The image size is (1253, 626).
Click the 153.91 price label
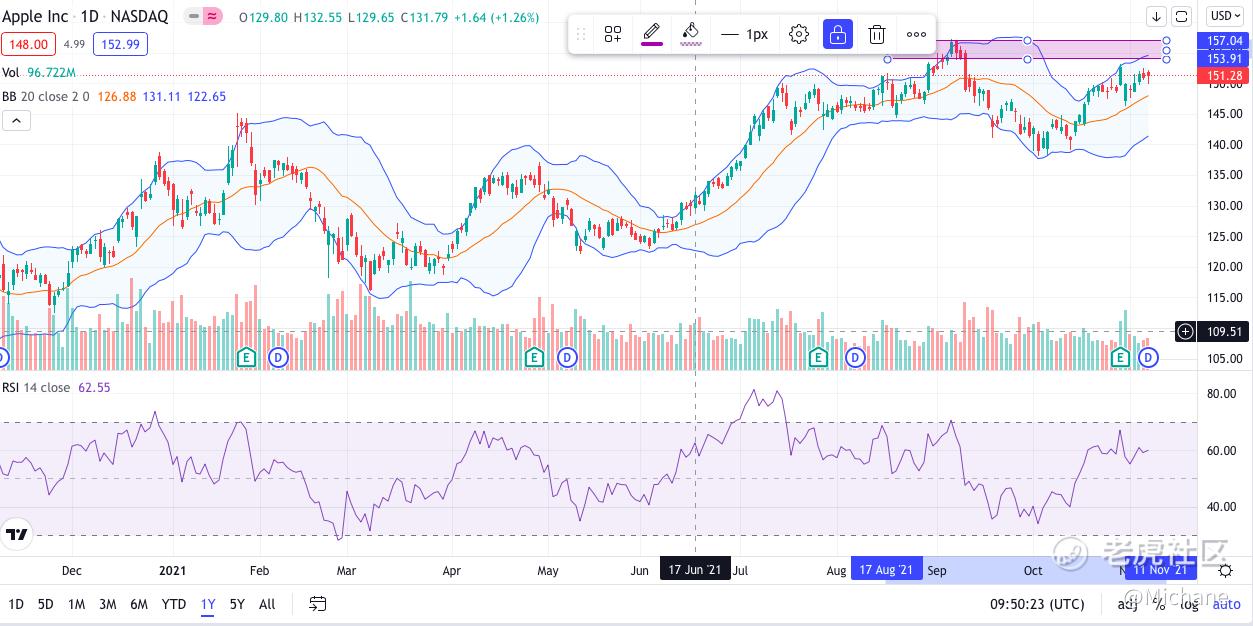tap(1224, 59)
